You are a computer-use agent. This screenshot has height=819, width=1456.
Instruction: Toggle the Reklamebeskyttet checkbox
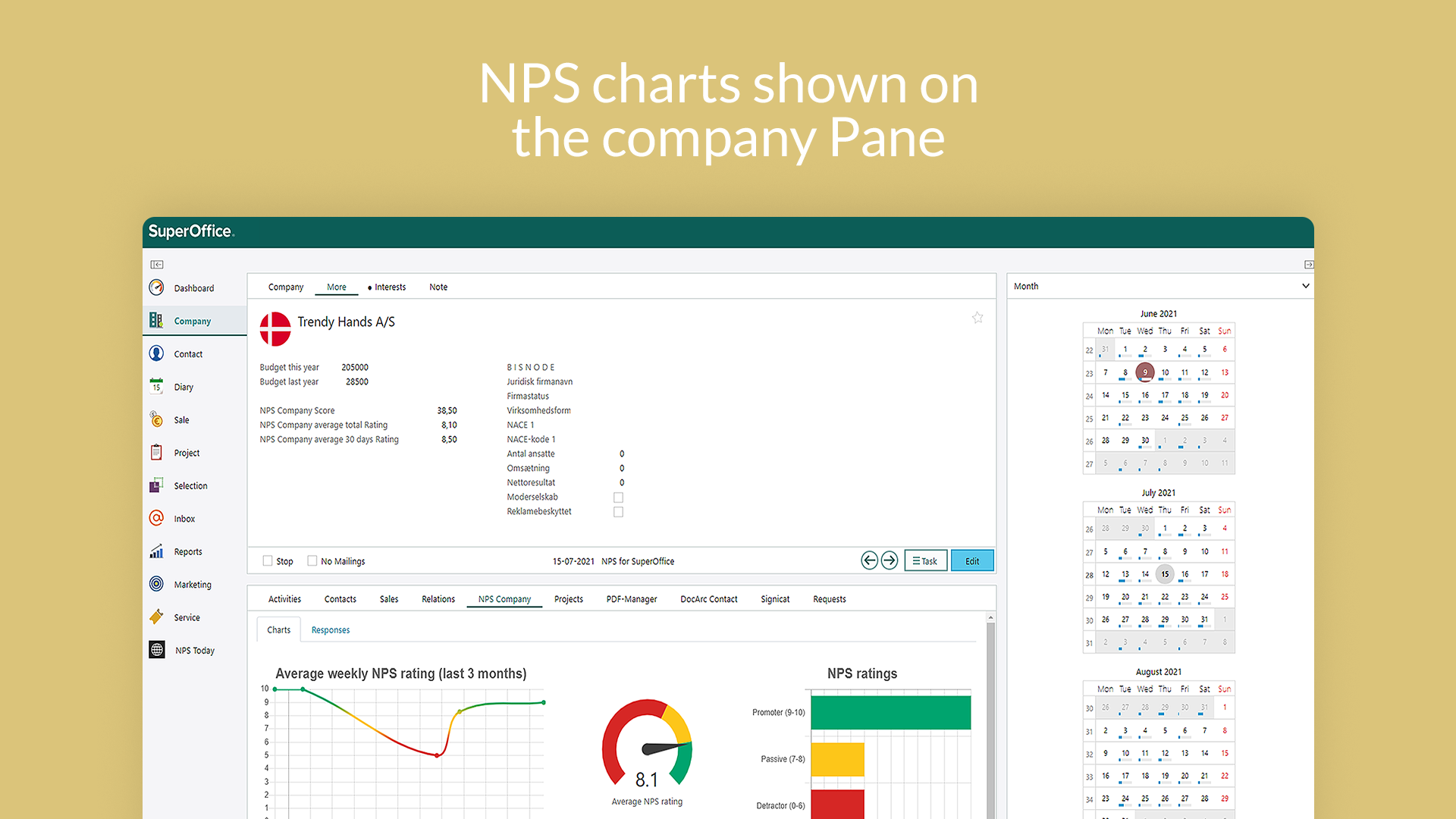coord(618,512)
